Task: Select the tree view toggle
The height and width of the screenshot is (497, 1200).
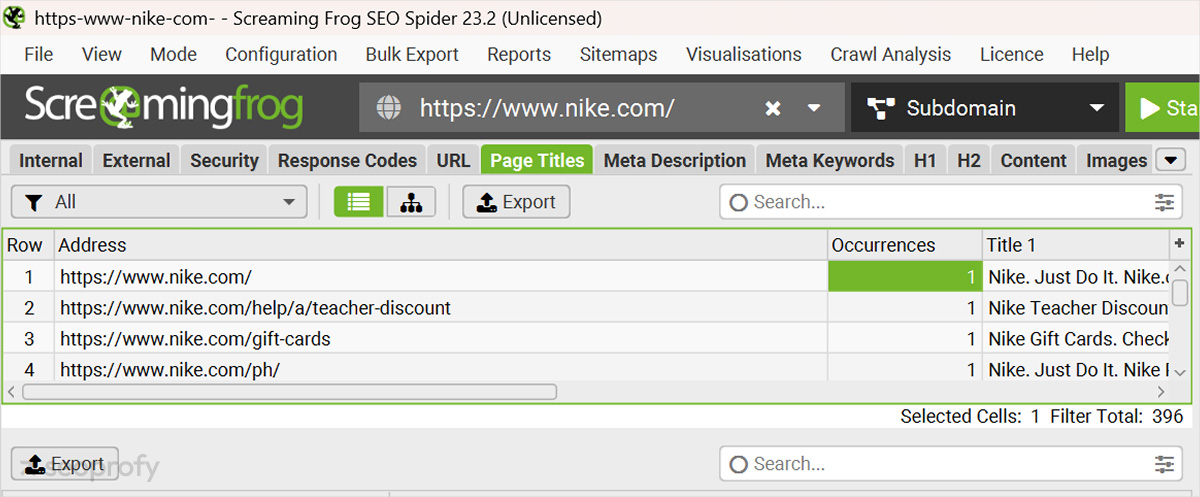Action: 411,202
